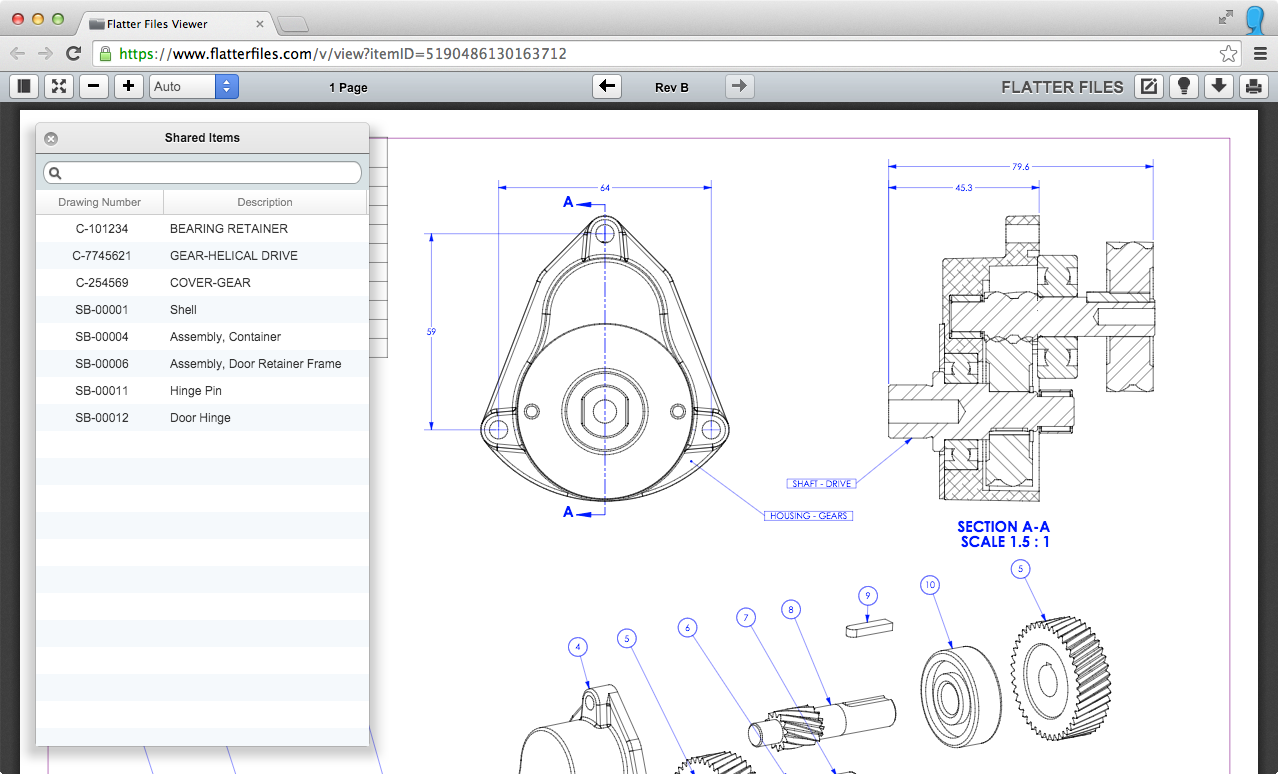Screen dimensions: 1278x774
Task: Click browser forward arrow
Action: tap(45, 54)
